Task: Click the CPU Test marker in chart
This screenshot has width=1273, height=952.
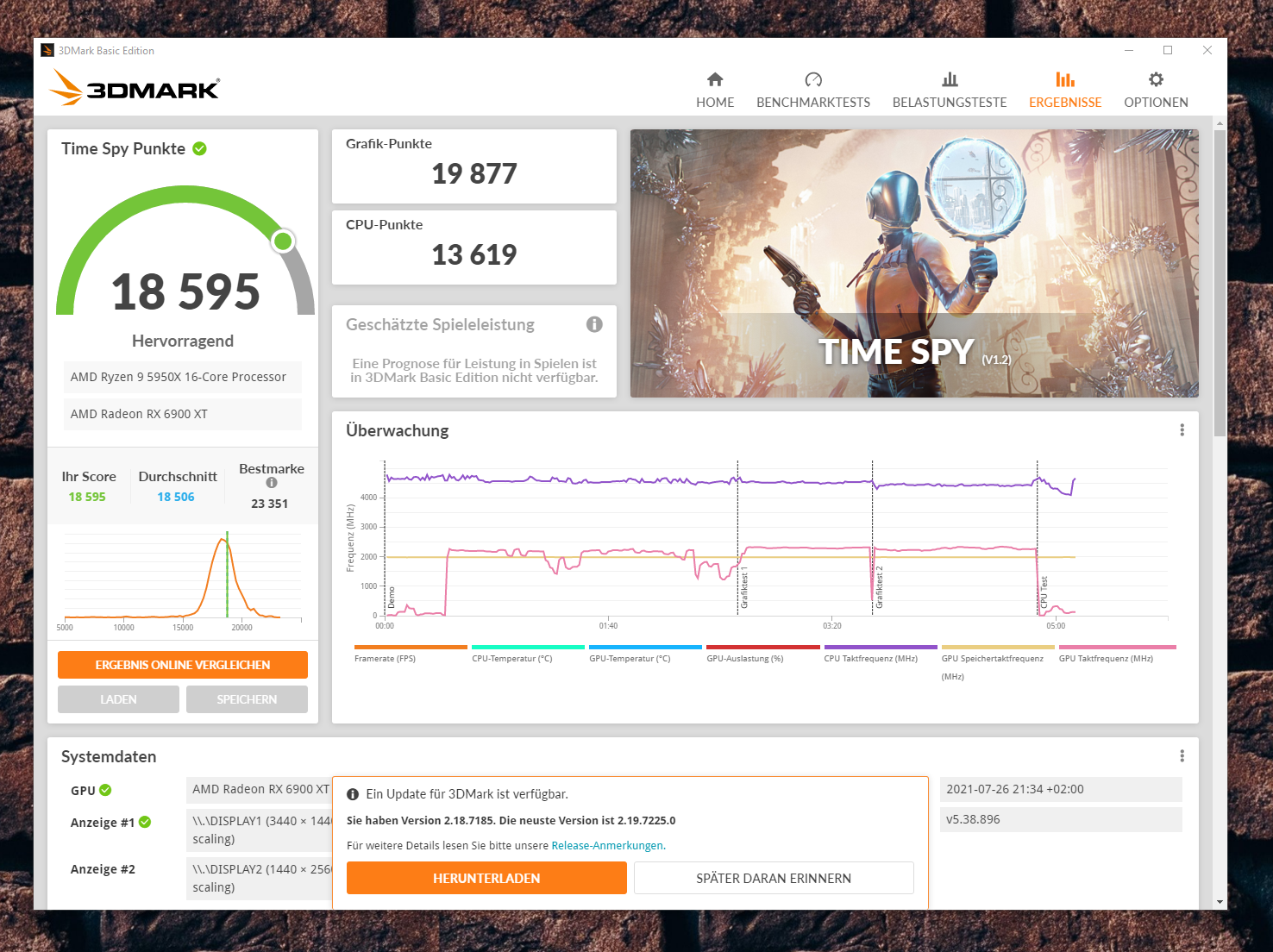Action: tap(1043, 592)
